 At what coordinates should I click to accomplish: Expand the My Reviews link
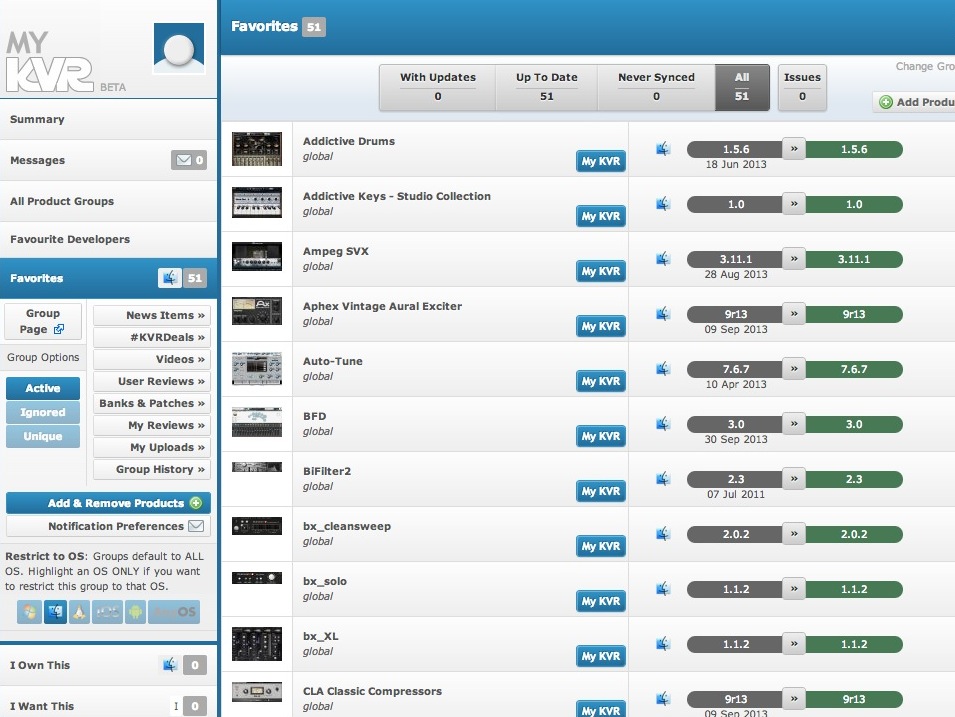pyautogui.click(x=152, y=425)
